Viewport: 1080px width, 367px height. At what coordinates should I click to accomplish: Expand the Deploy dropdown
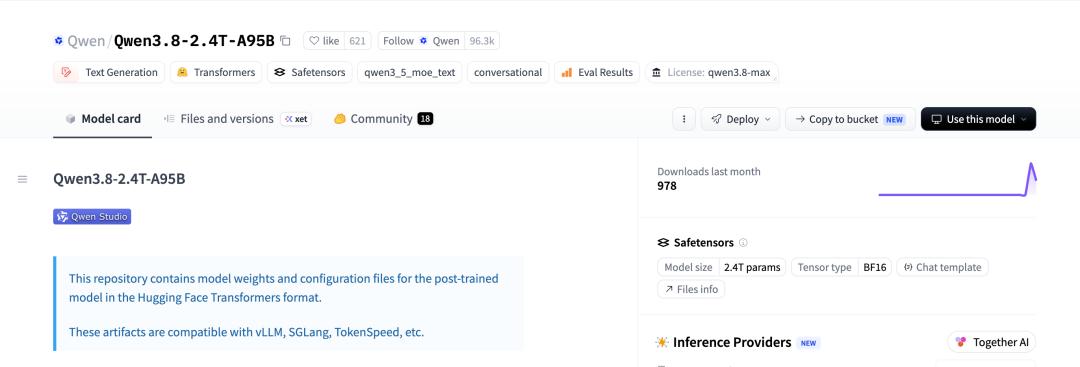[x=740, y=119]
